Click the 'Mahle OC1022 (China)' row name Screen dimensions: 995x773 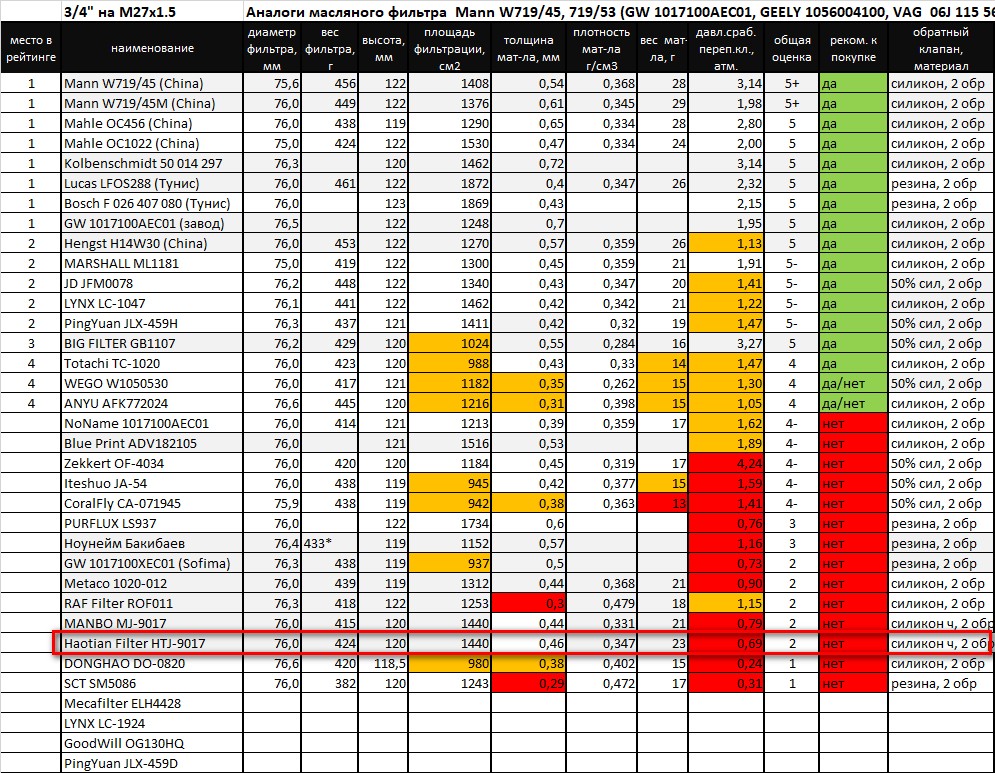pos(152,143)
